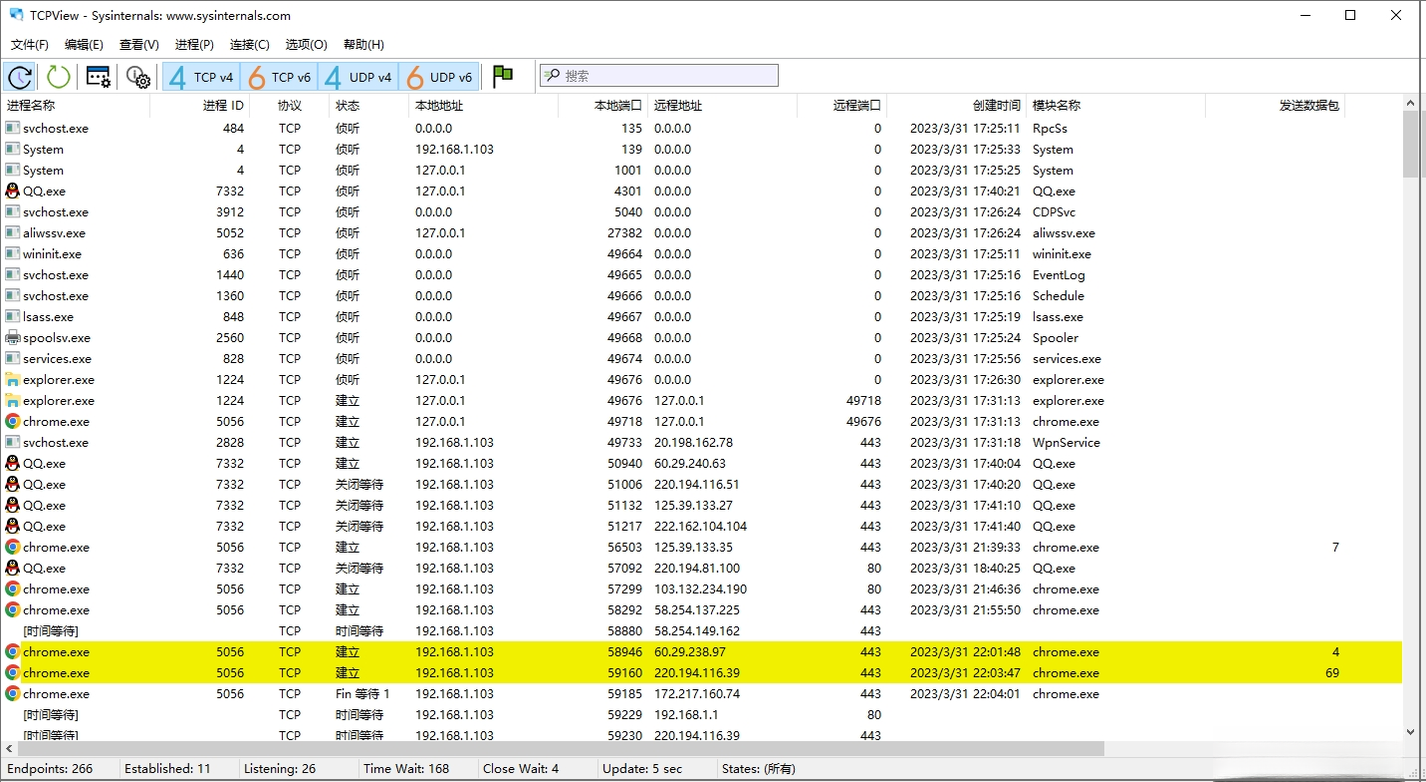
Task: Sort by the 发送数据包 column header
Action: click(1309, 105)
